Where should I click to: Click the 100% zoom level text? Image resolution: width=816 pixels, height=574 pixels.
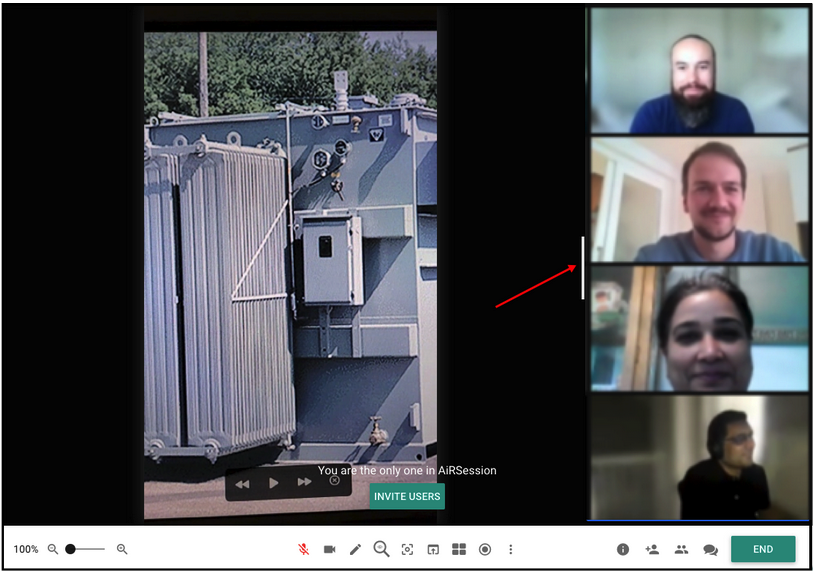26,549
